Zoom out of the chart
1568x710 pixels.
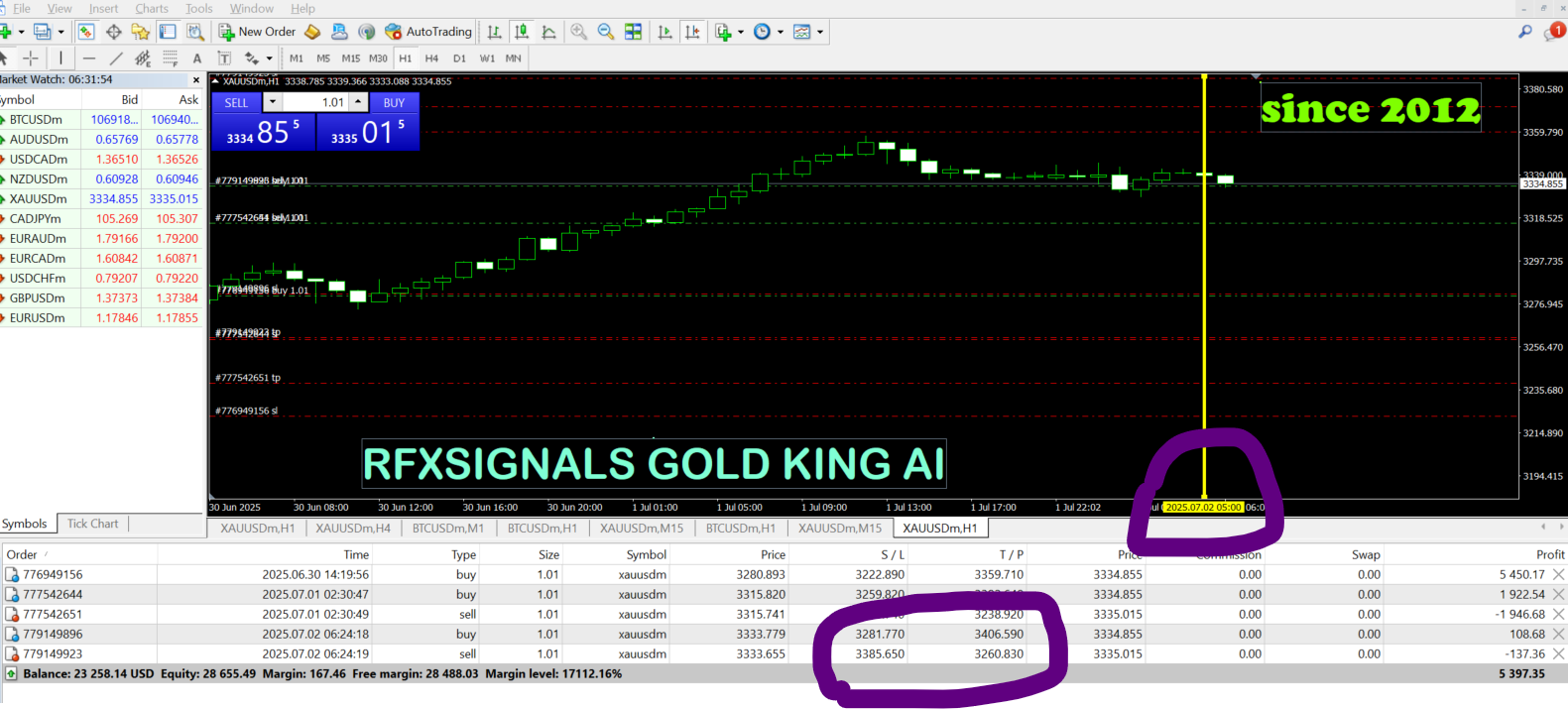click(x=606, y=32)
